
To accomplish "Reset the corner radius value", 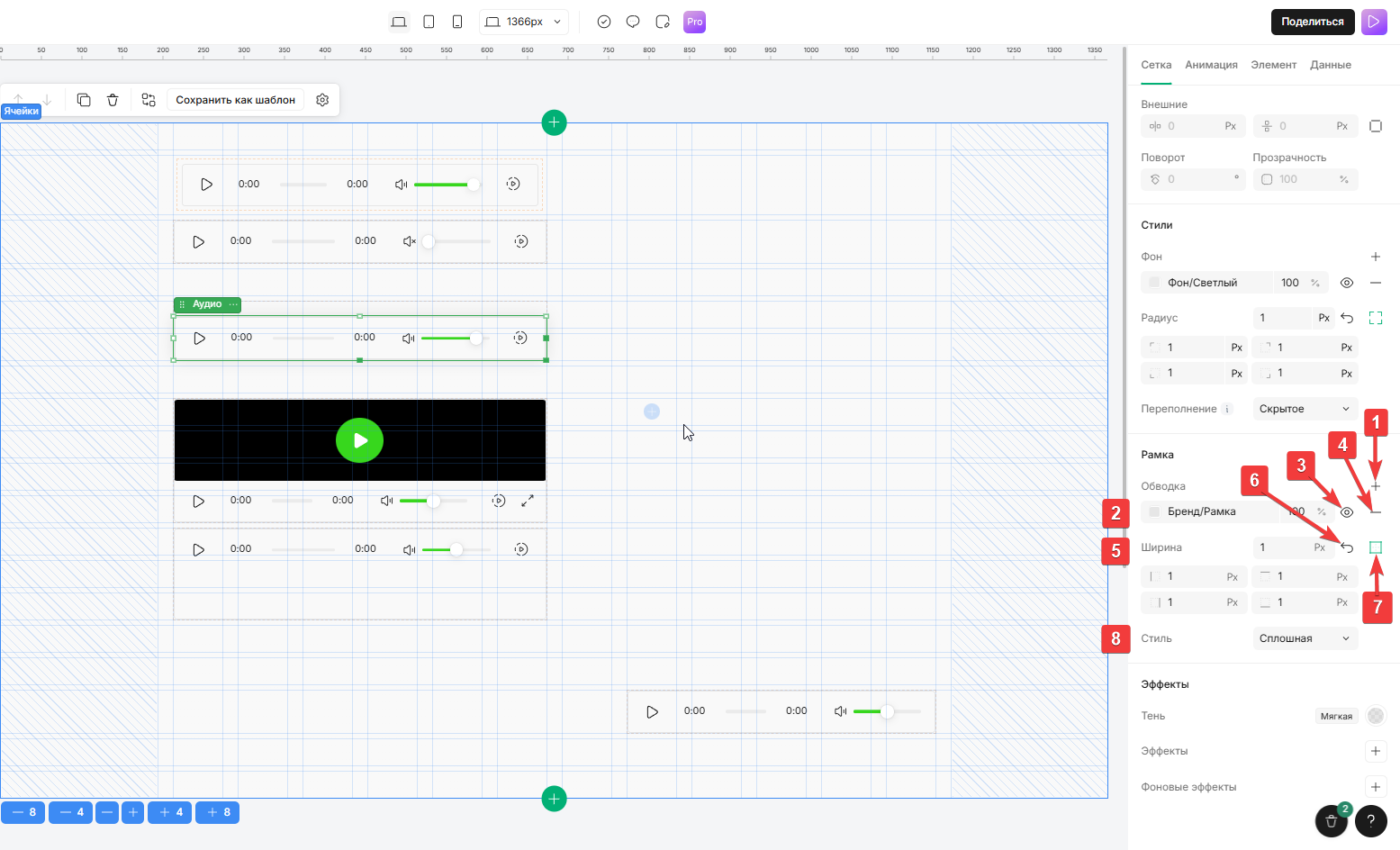I will (1347, 318).
